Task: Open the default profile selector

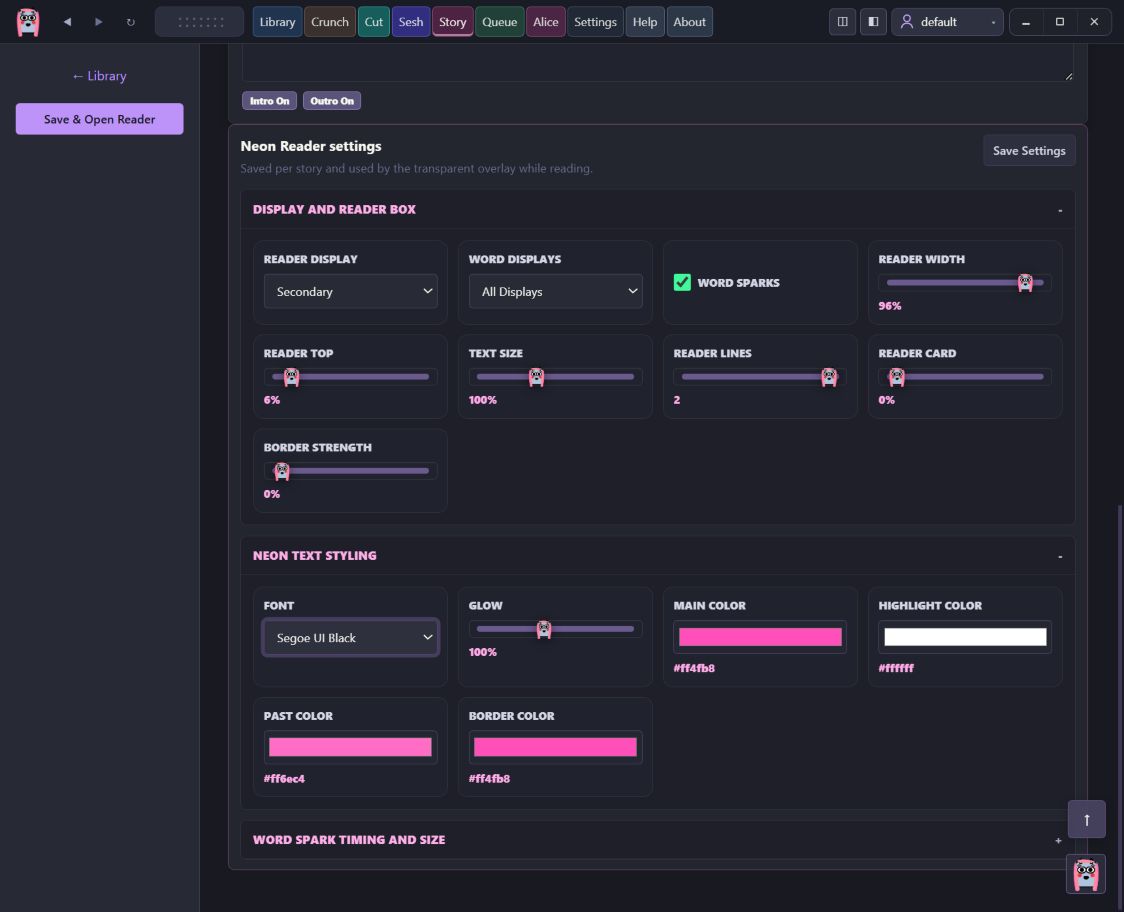Action: pyautogui.click(x=947, y=22)
